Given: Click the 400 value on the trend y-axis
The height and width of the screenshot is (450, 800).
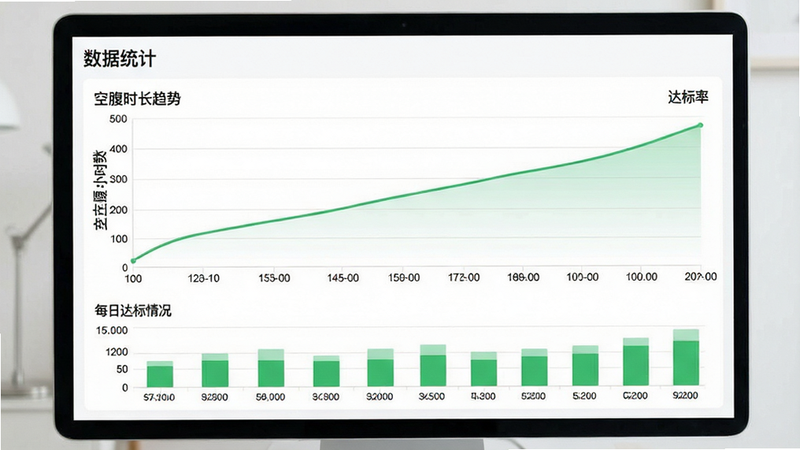Looking at the screenshot, I should (x=118, y=149).
